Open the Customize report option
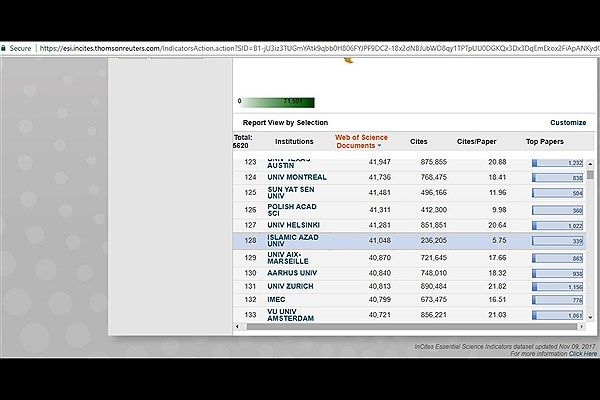The image size is (600, 400). coord(567,122)
